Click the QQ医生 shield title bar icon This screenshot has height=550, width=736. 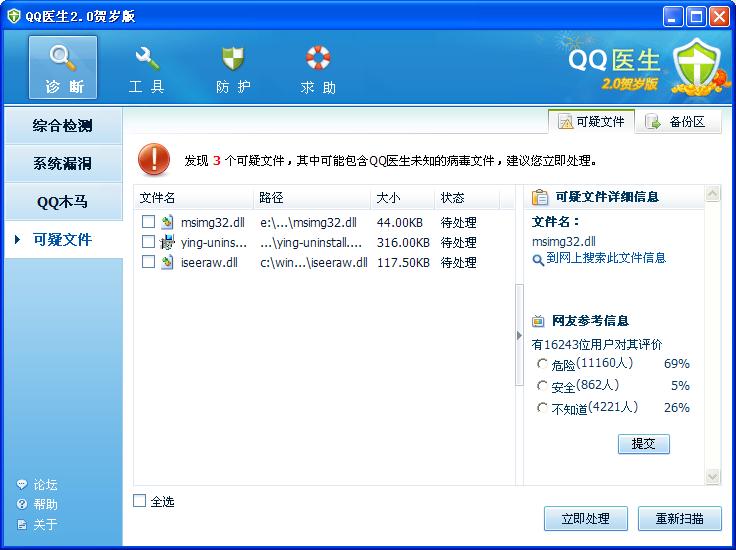tap(14, 16)
